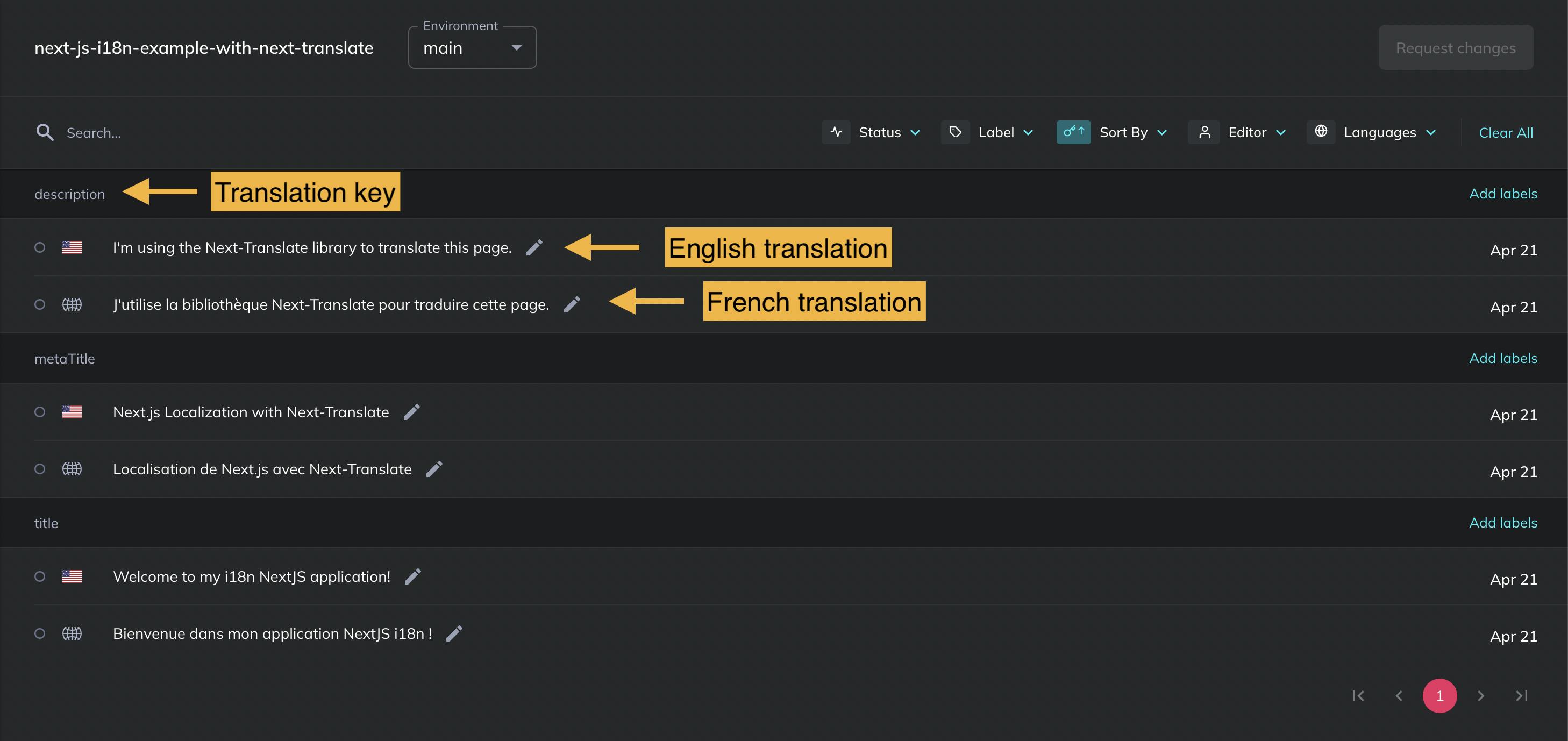Edit 'Welcome to my i18n NextJS application!' pencil
This screenshot has width=1568, height=741.
click(412, 576)
